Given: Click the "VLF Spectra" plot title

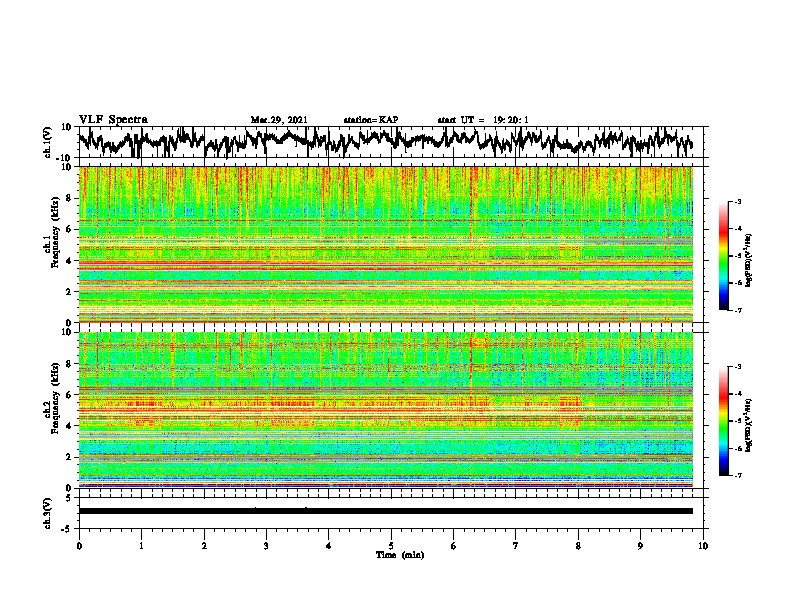Looking at the screenshot, I should (x=113, y=120).
